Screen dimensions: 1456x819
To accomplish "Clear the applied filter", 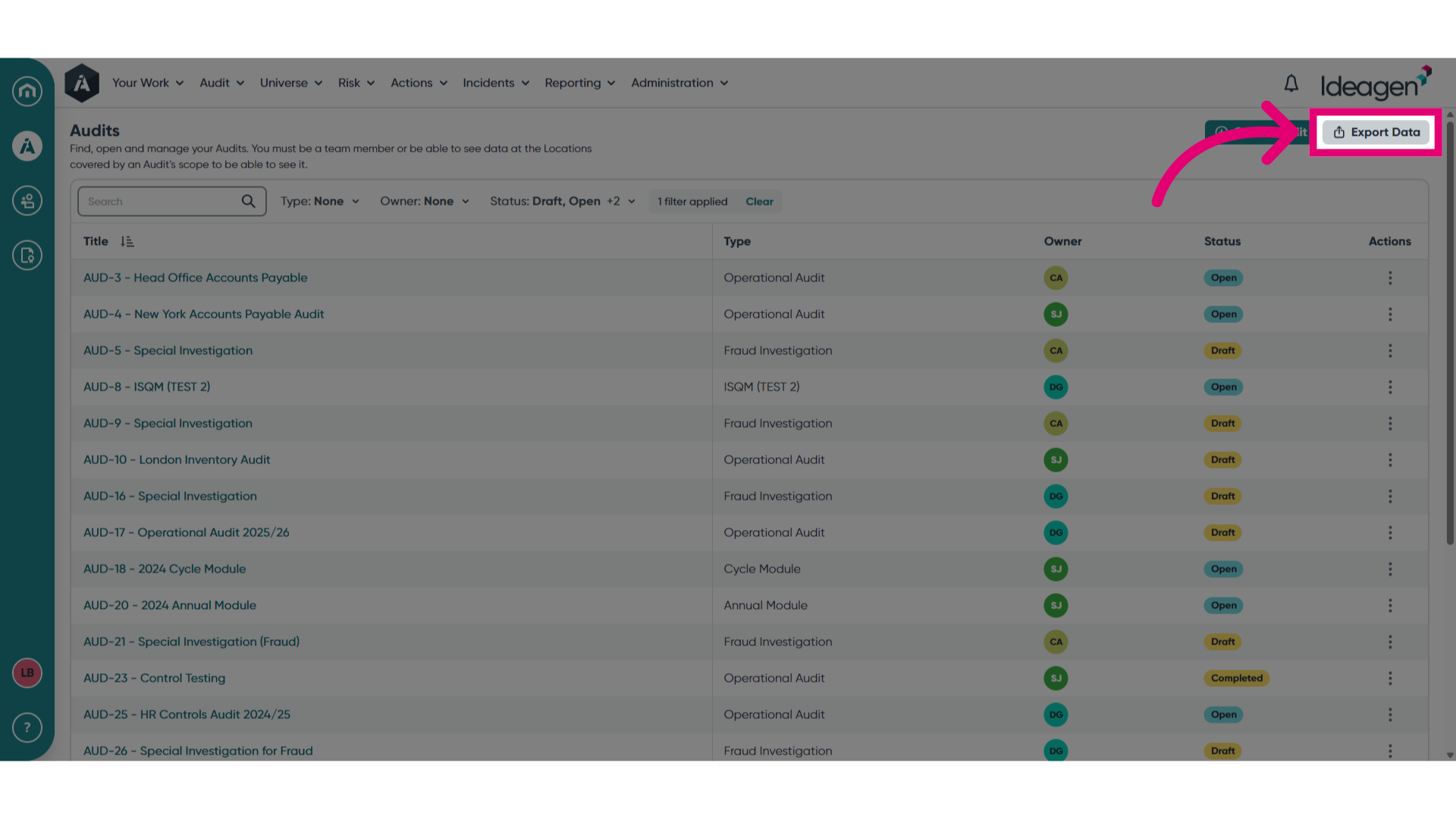I will tap(759, 202).
